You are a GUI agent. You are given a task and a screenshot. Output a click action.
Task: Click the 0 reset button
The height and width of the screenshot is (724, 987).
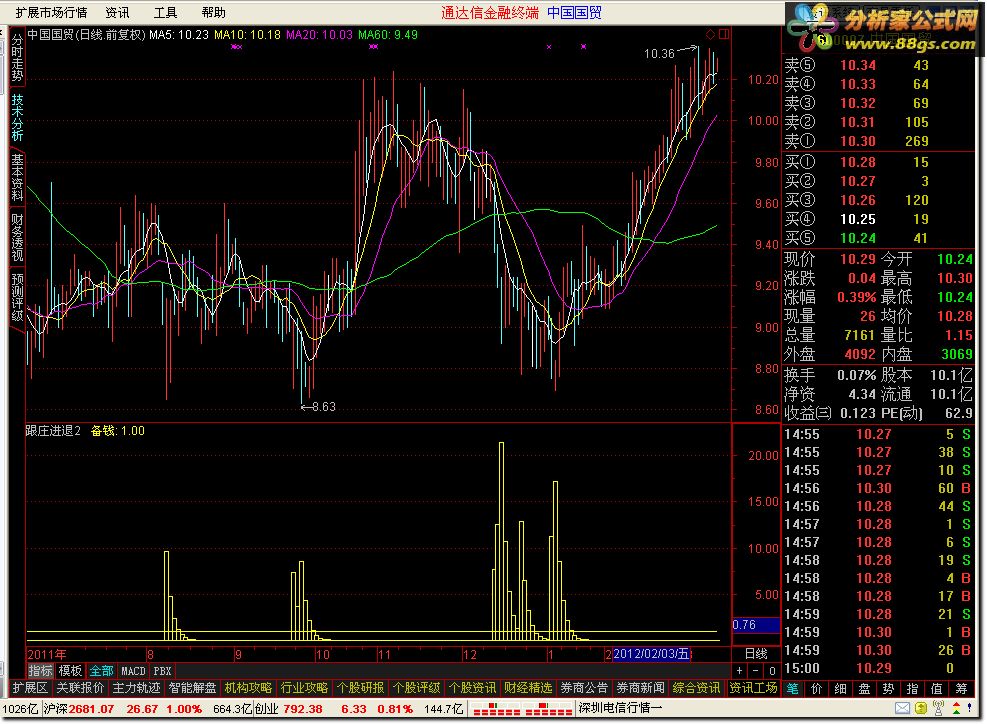tap(772, 671)
